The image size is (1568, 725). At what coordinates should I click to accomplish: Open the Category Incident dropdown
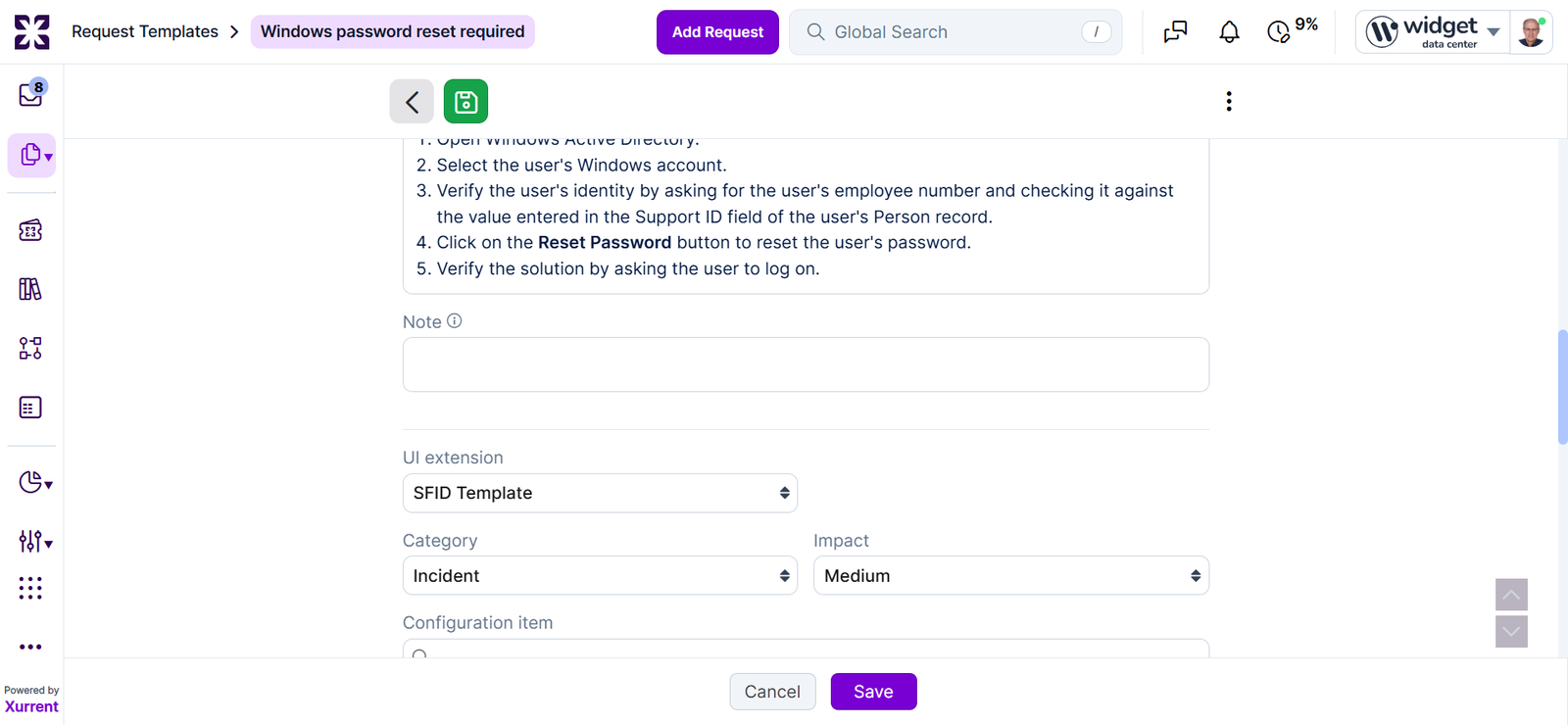pos(600,576)
